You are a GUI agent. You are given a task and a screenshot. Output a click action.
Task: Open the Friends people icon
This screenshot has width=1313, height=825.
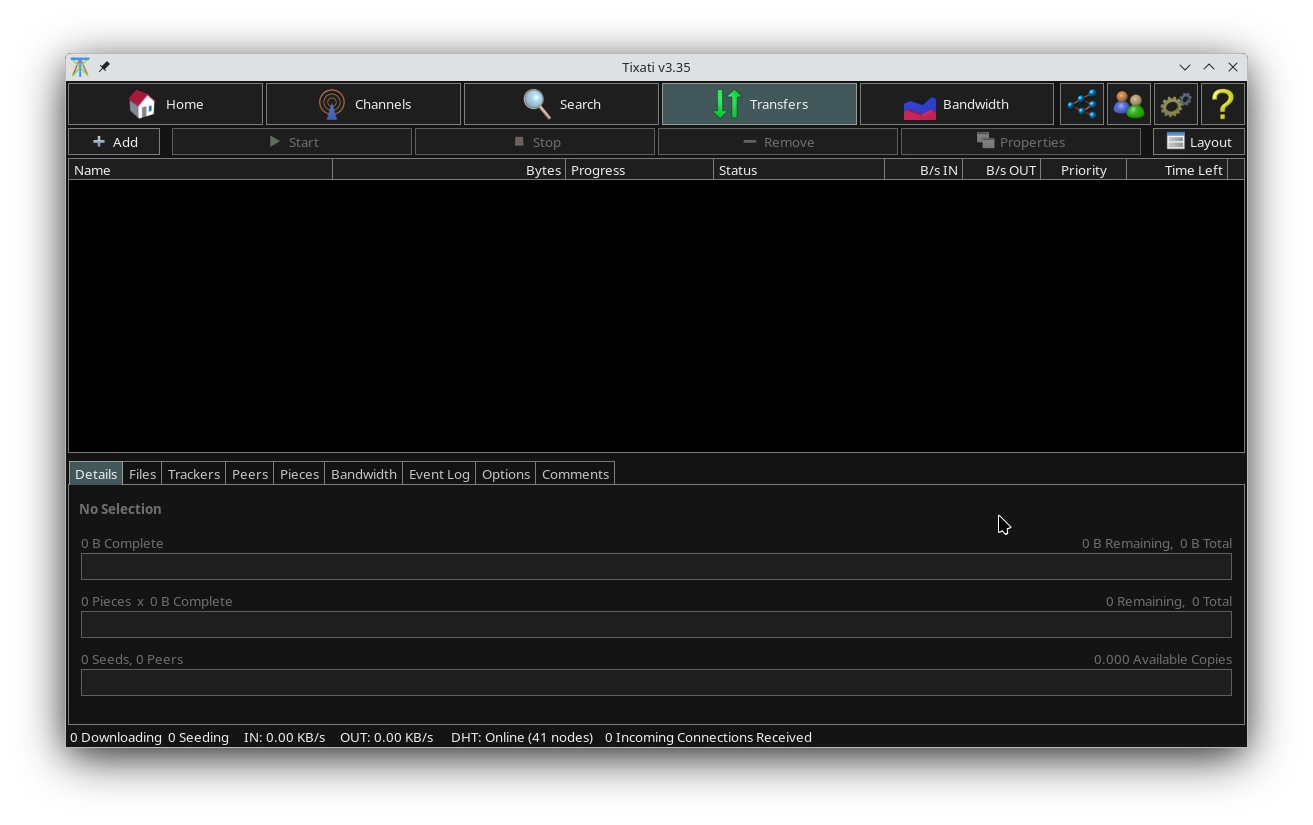(x=1129, y=104)
